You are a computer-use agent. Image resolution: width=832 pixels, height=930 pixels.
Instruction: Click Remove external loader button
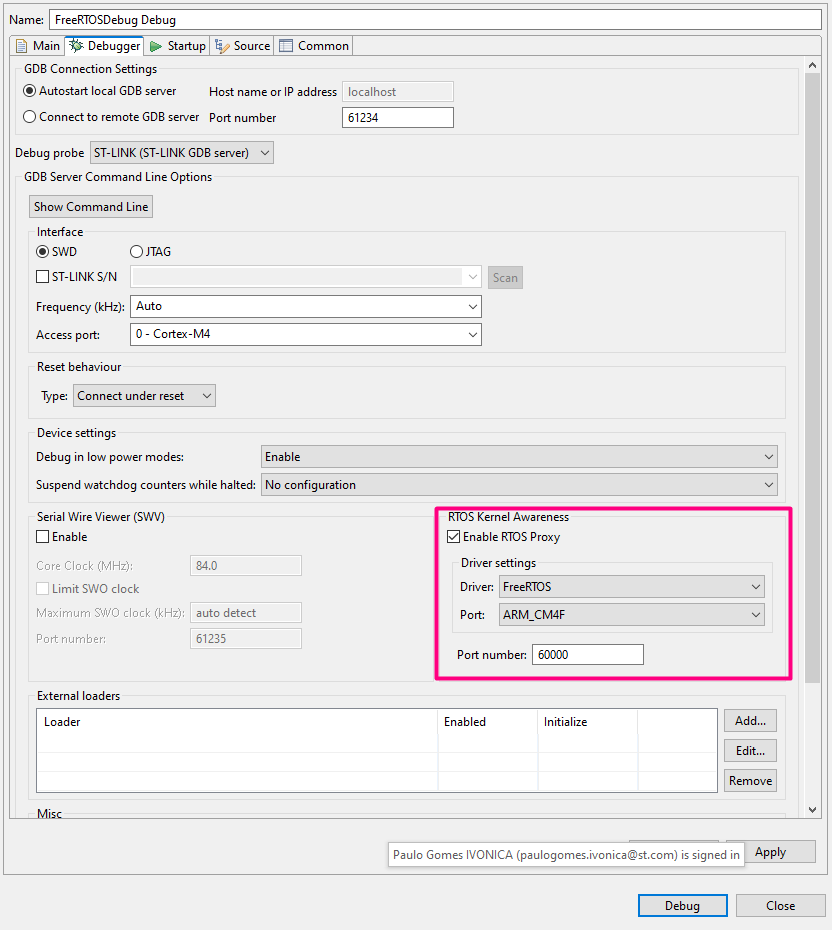(750, 781)
